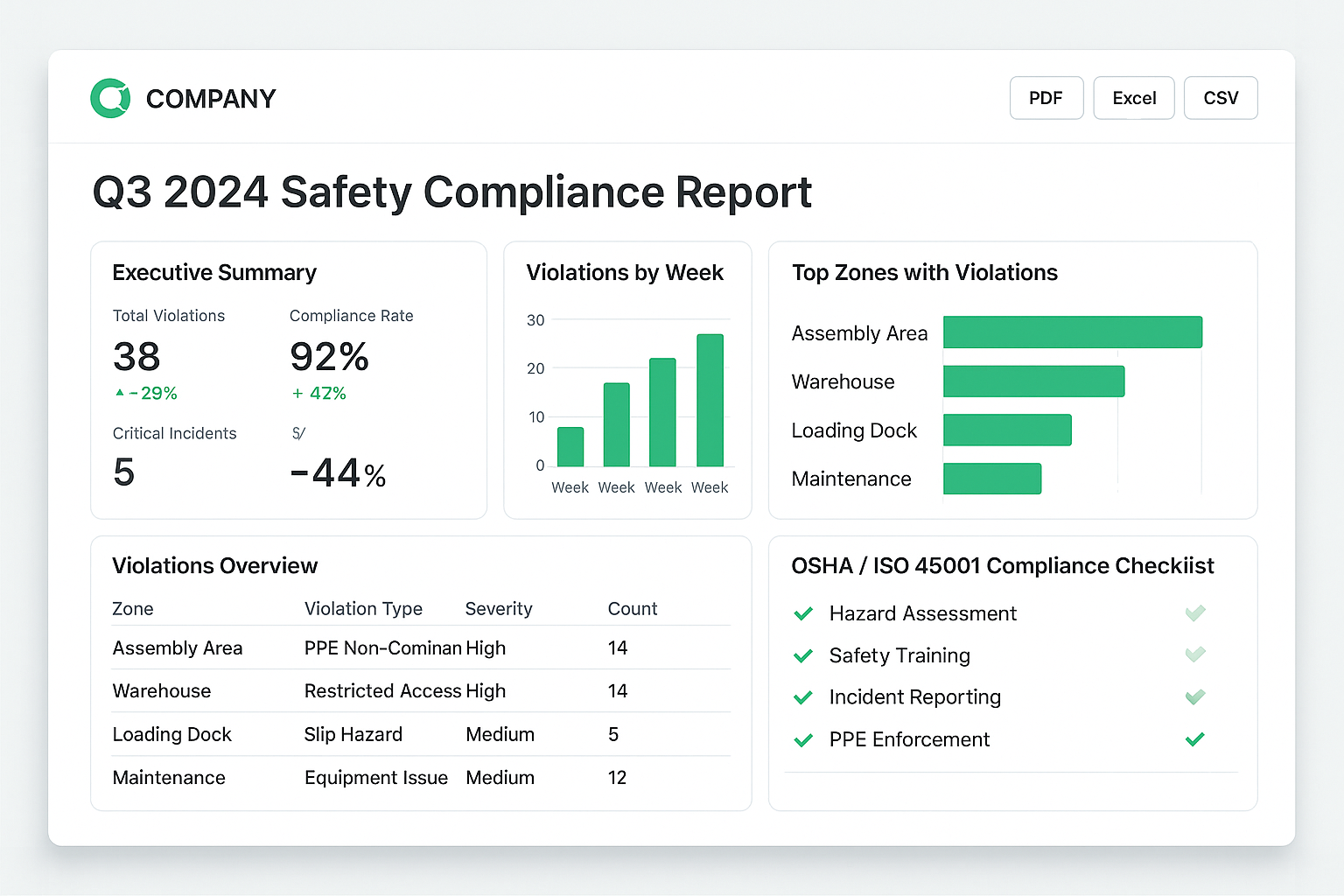
Task: Expand the Top Zones with Violations panel
Action: tap(924, 272)
